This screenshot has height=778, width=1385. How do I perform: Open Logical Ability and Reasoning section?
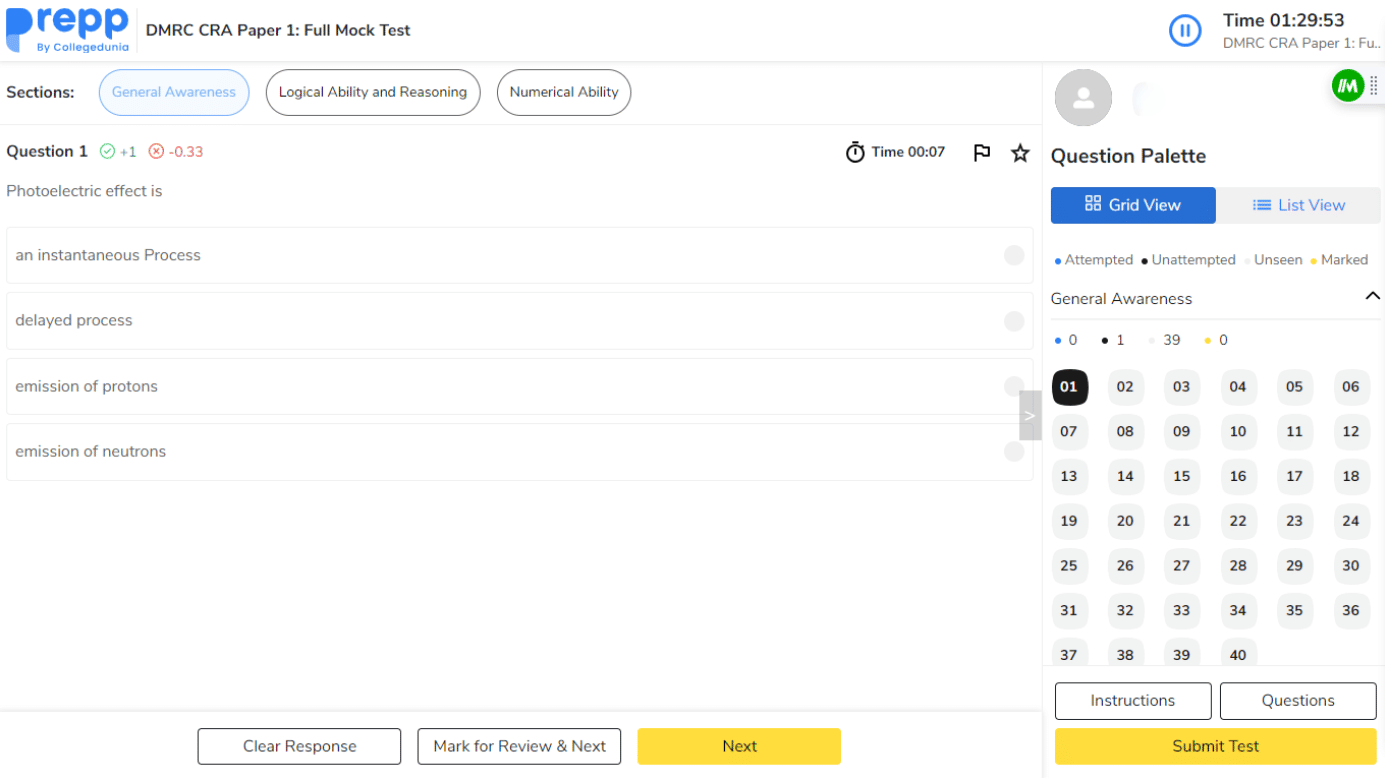click(373, 92)
